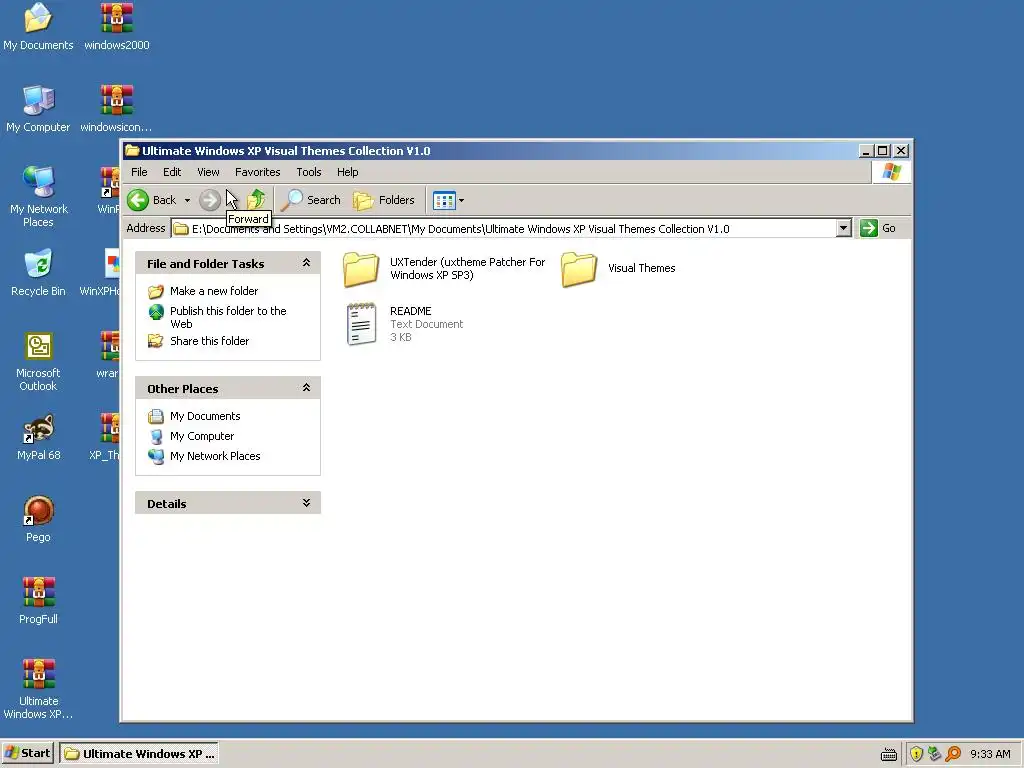The height and width of the screenshot is (768, 1024).
Task: Select the ProgFull archive on the desktop
Action: coord(38,601)
